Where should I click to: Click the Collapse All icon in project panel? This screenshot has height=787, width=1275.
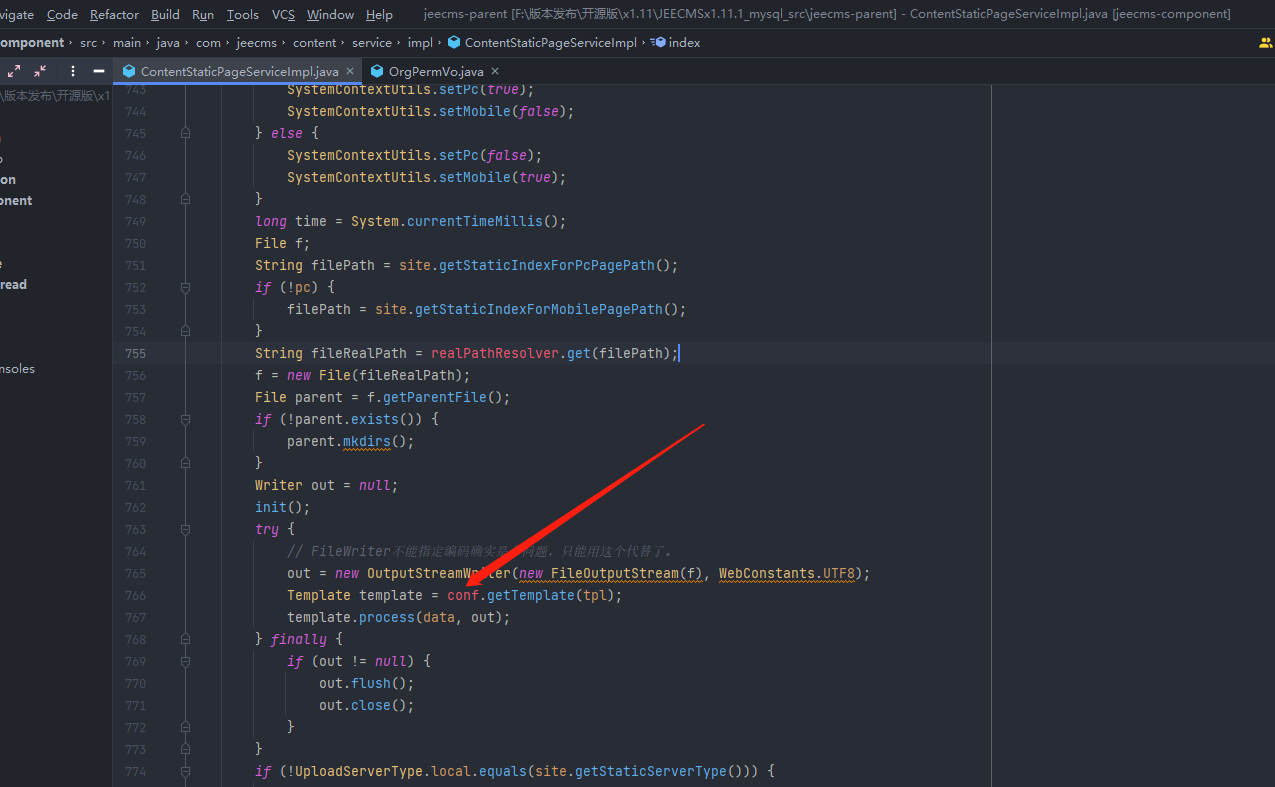tap(40, 71)
